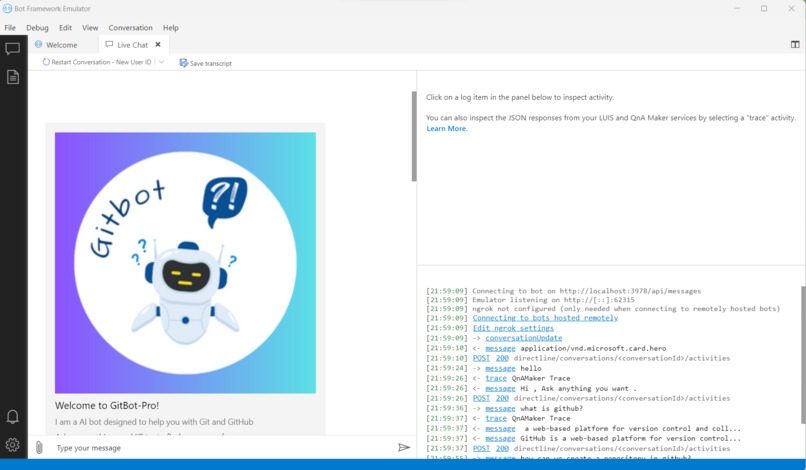Click the log panel vertical scrollbar
This screenshot has width=806, height=470.
click(803, 355)
